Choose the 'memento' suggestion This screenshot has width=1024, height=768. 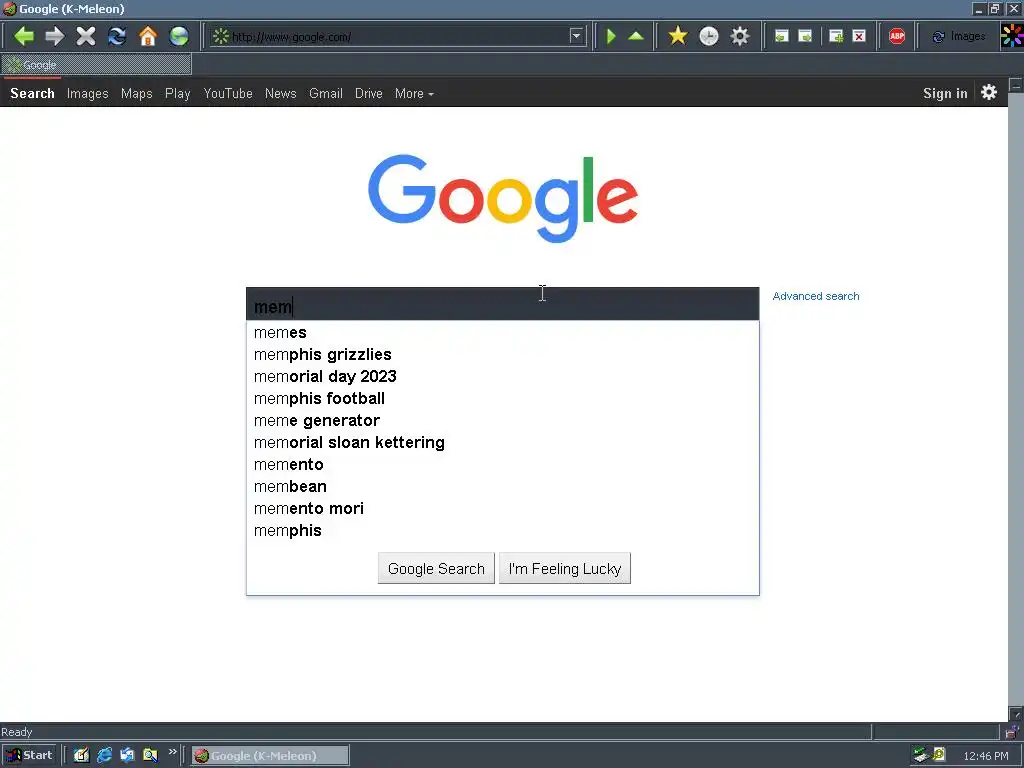click(502, 464)
